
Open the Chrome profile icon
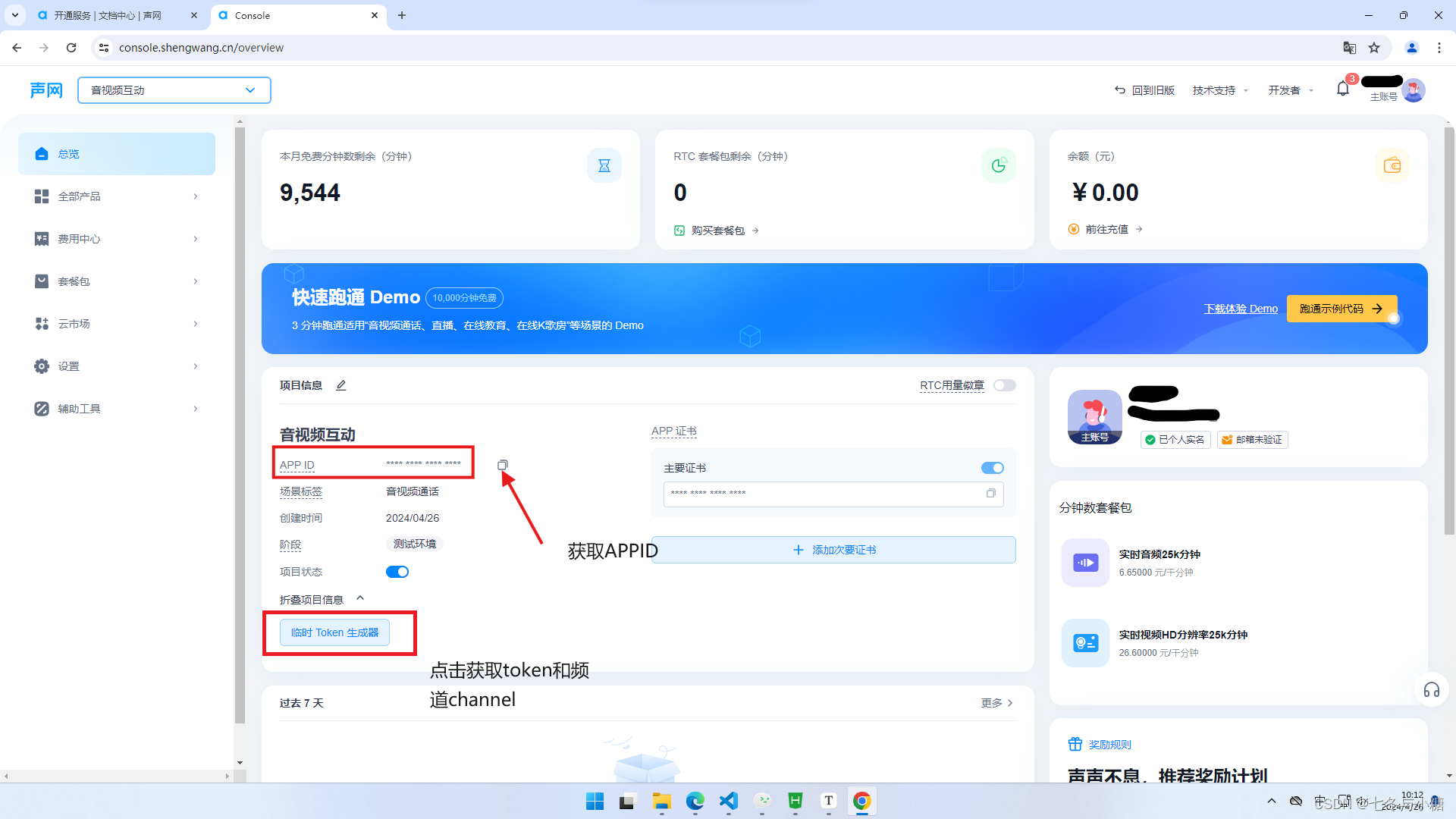coord(1412,48)
